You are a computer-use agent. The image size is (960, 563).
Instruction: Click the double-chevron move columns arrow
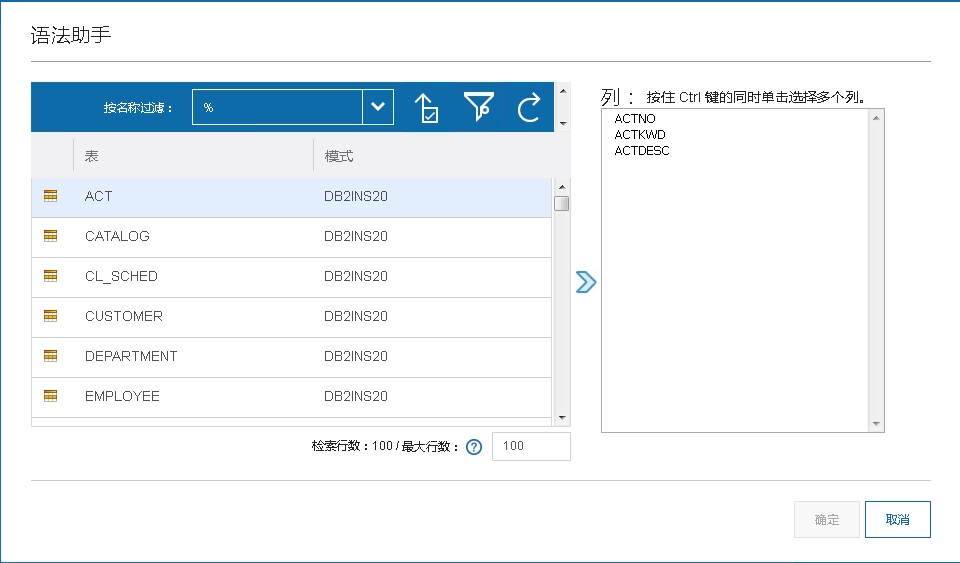tap(586, 282)
